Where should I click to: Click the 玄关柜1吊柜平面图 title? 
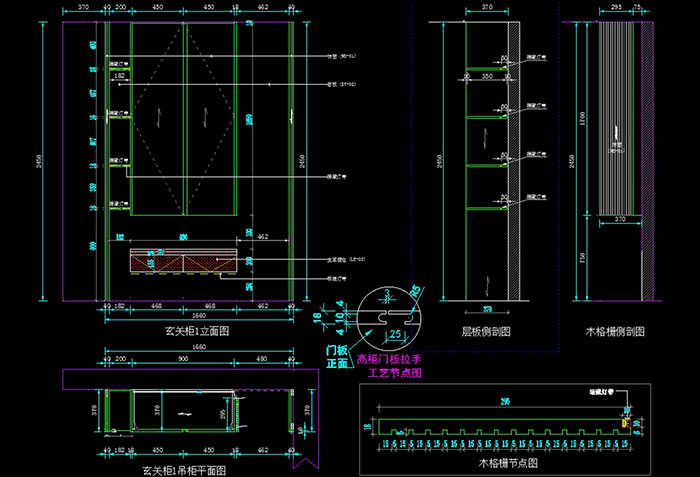coord(184,469)
